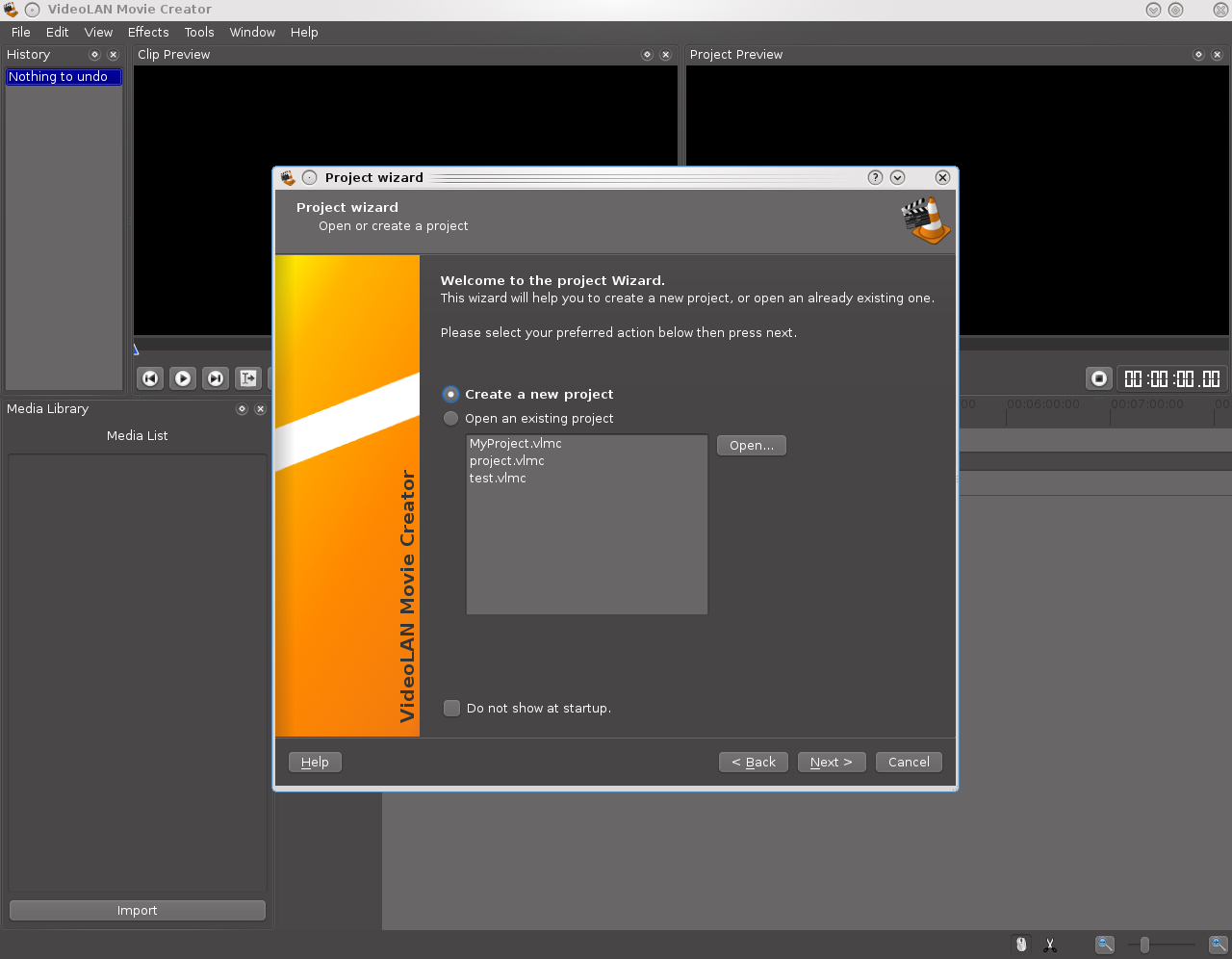1232x959 pixels.
Task: Open the Window menu
Action: [252, 32]
